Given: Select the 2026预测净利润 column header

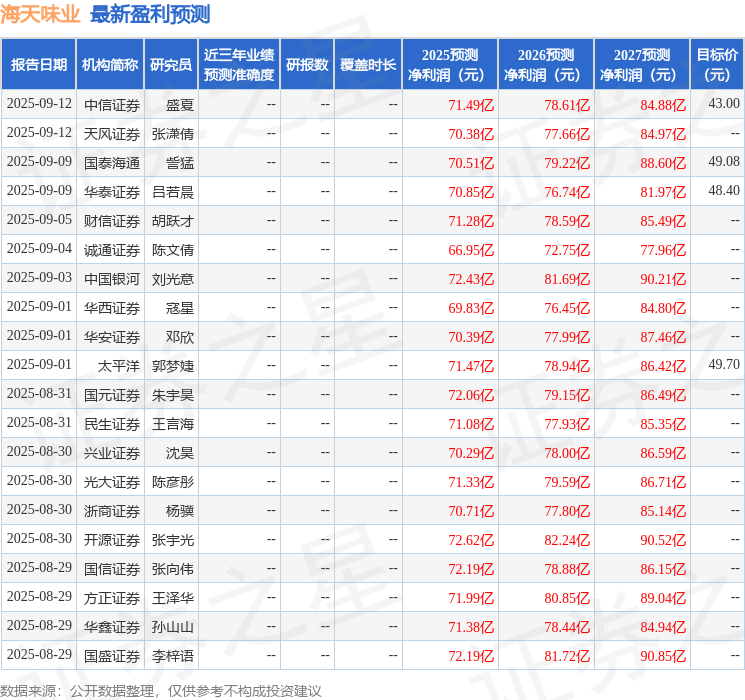Looking at the screenshot, I should (546, 65).
